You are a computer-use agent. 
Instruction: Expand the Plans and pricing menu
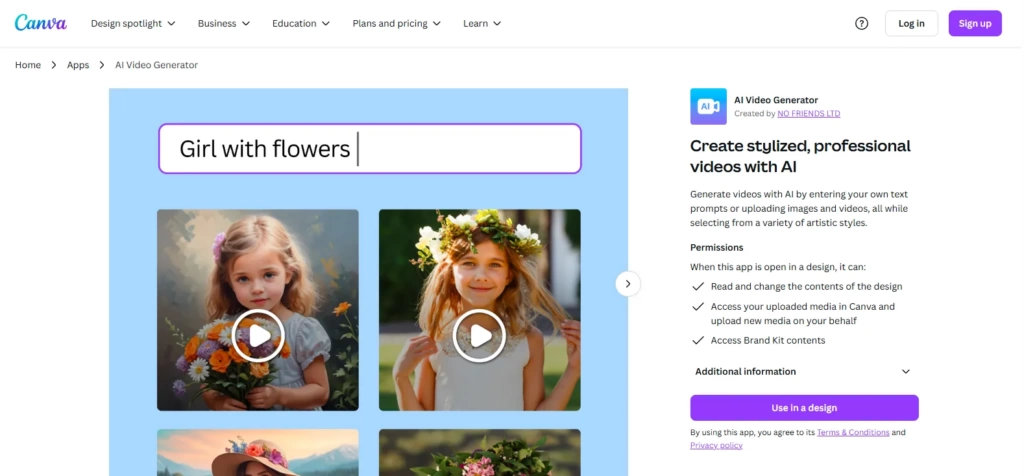coord(396,24)
